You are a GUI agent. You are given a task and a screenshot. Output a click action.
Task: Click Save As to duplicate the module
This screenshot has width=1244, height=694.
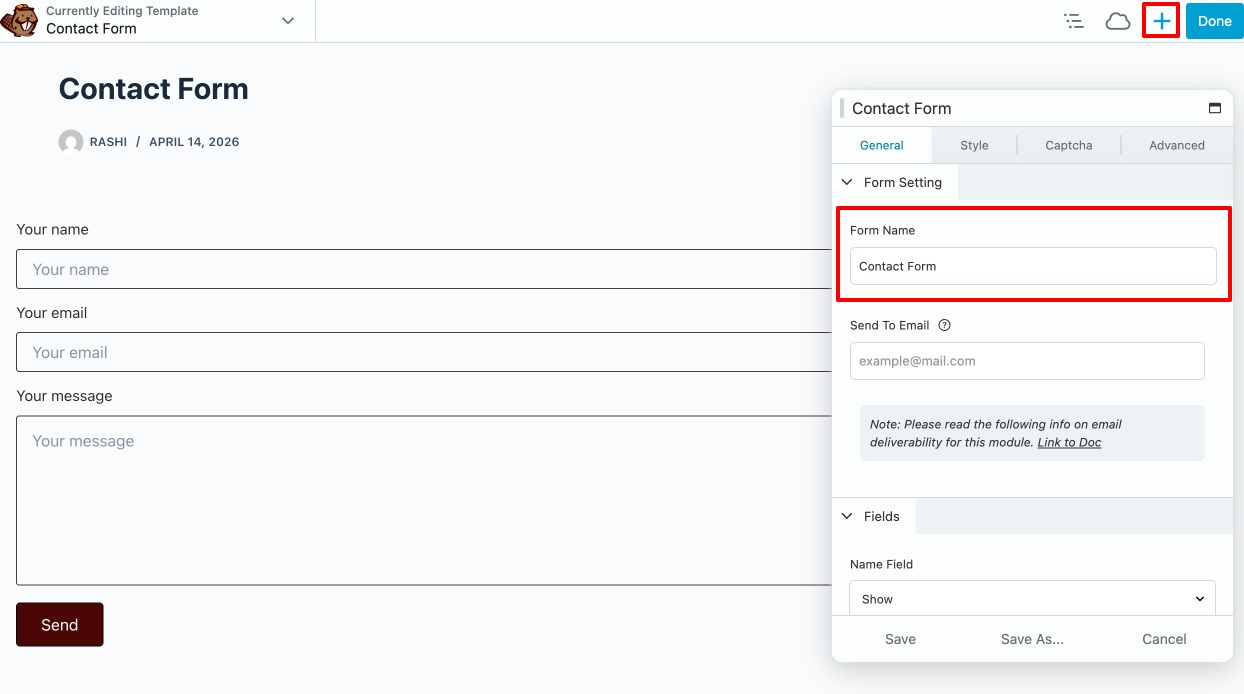click(1032, 638)
